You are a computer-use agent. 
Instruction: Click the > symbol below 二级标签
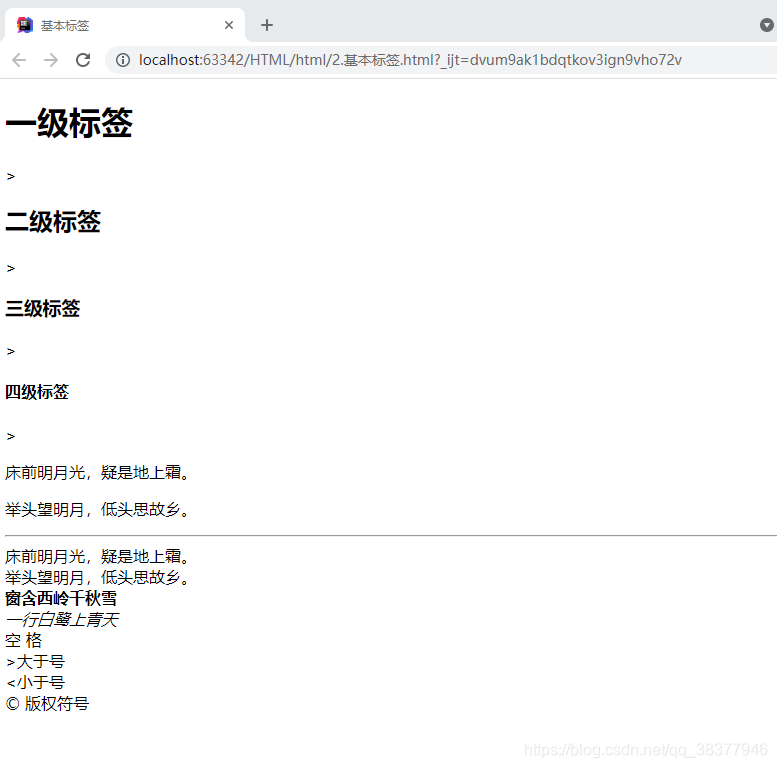[10, 269]
